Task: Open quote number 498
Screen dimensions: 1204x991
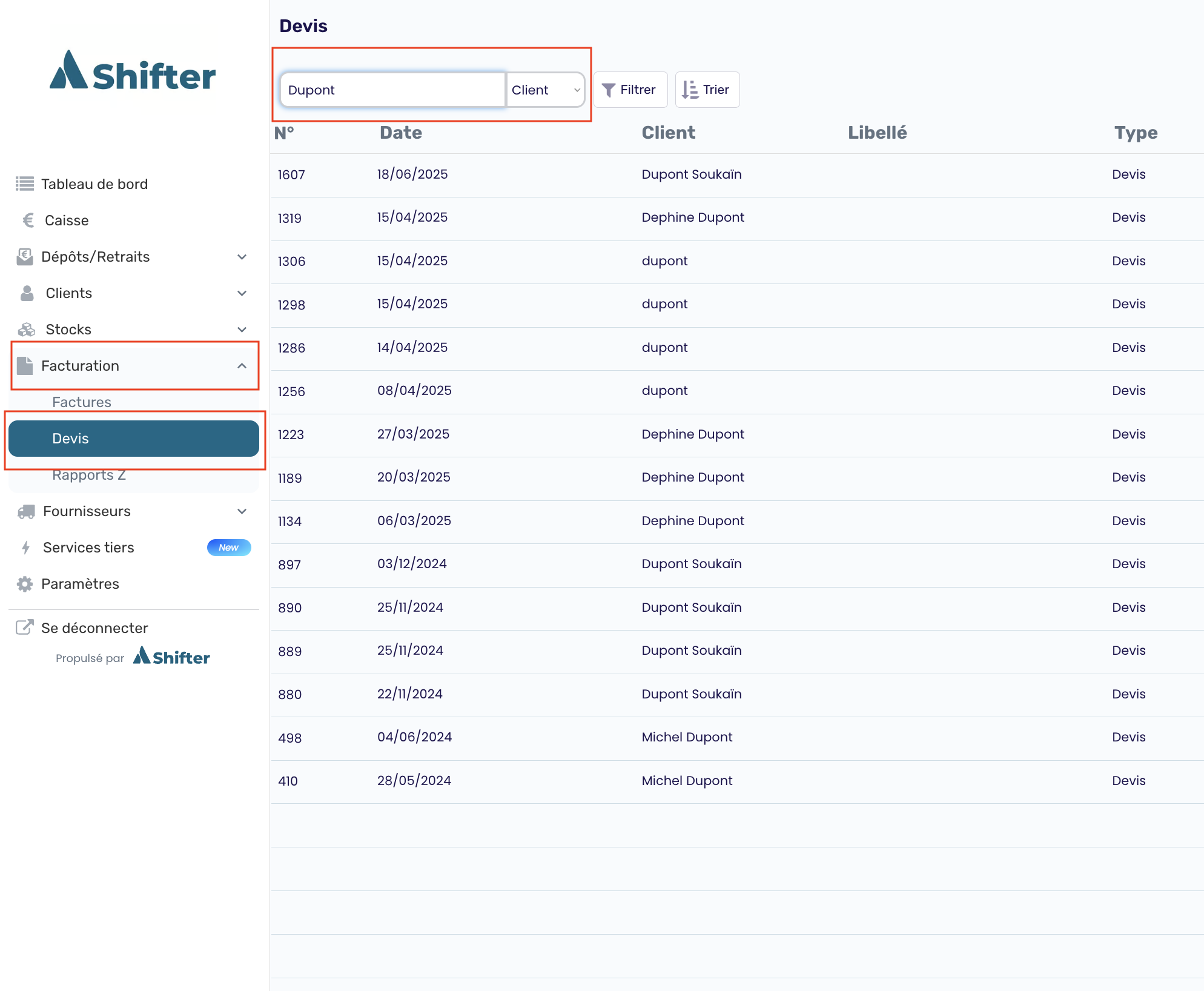Action: pyautogui.click(x=737, y=738)
